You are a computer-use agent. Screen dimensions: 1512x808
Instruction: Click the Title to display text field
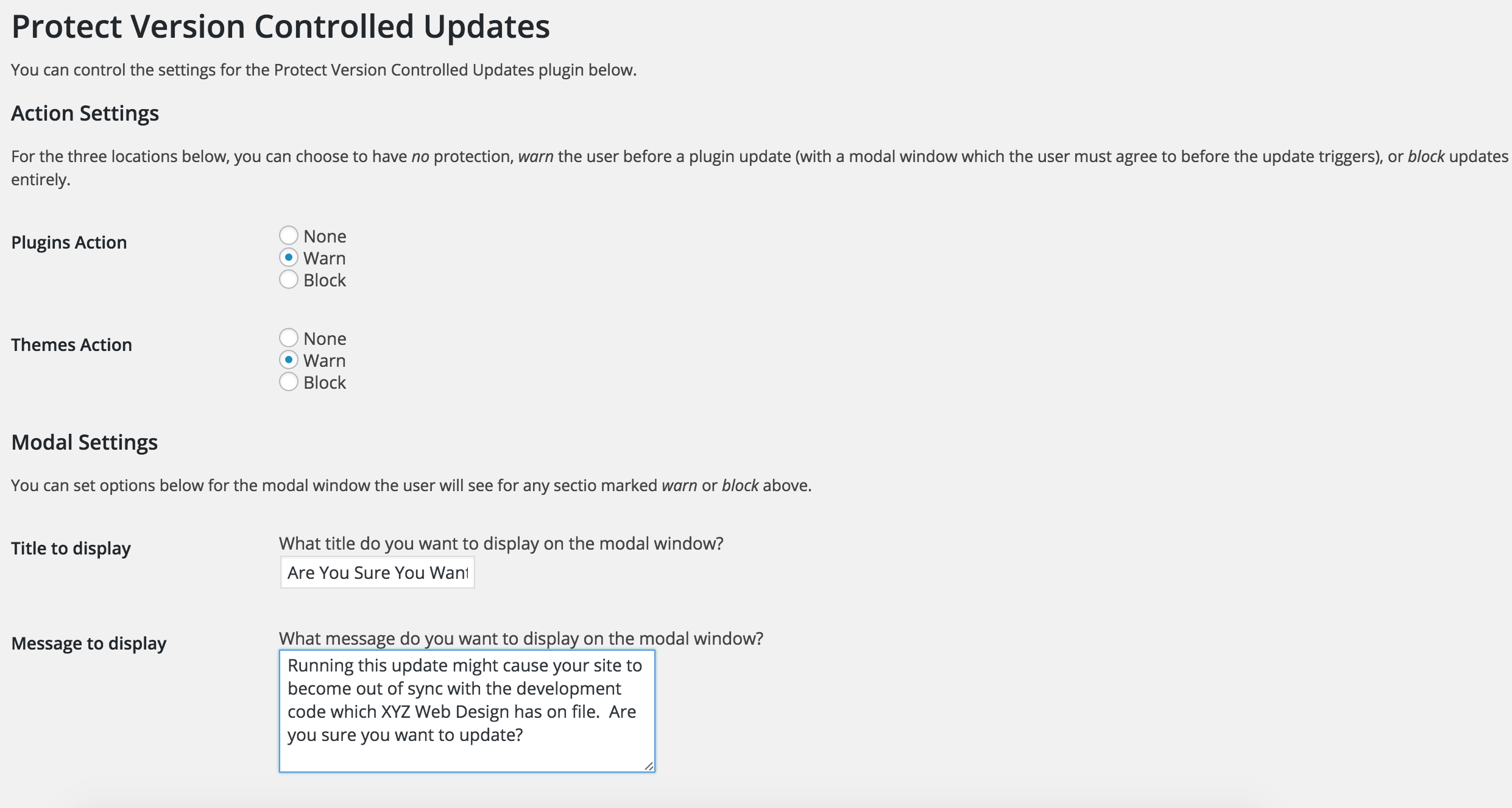pyautogui.click(x=377, y=572)
